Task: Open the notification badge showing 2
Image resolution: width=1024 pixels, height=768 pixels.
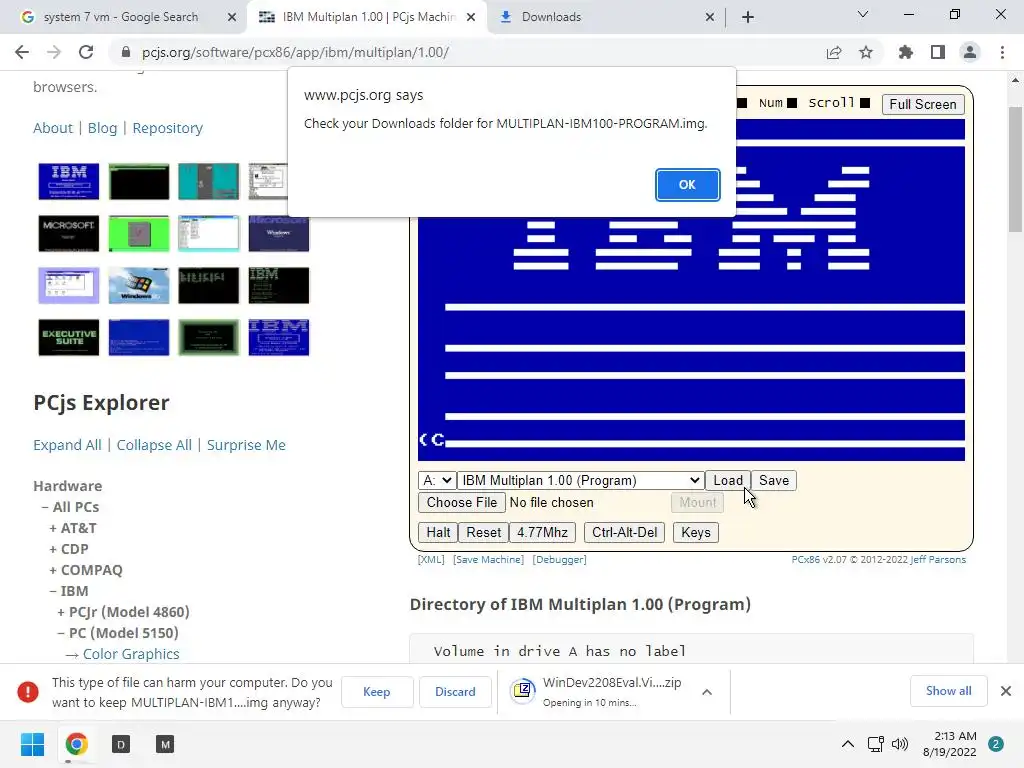Action: point(996,744)
